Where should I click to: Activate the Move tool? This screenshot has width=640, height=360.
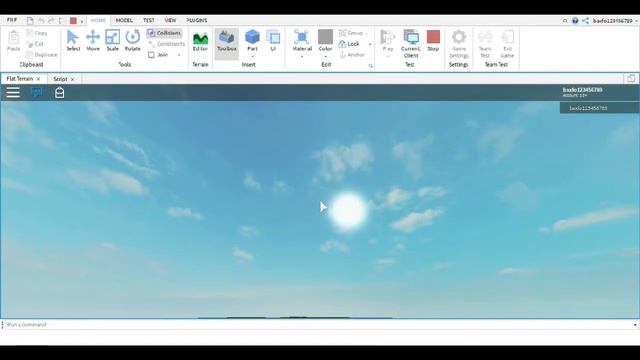tap(93, 40)
